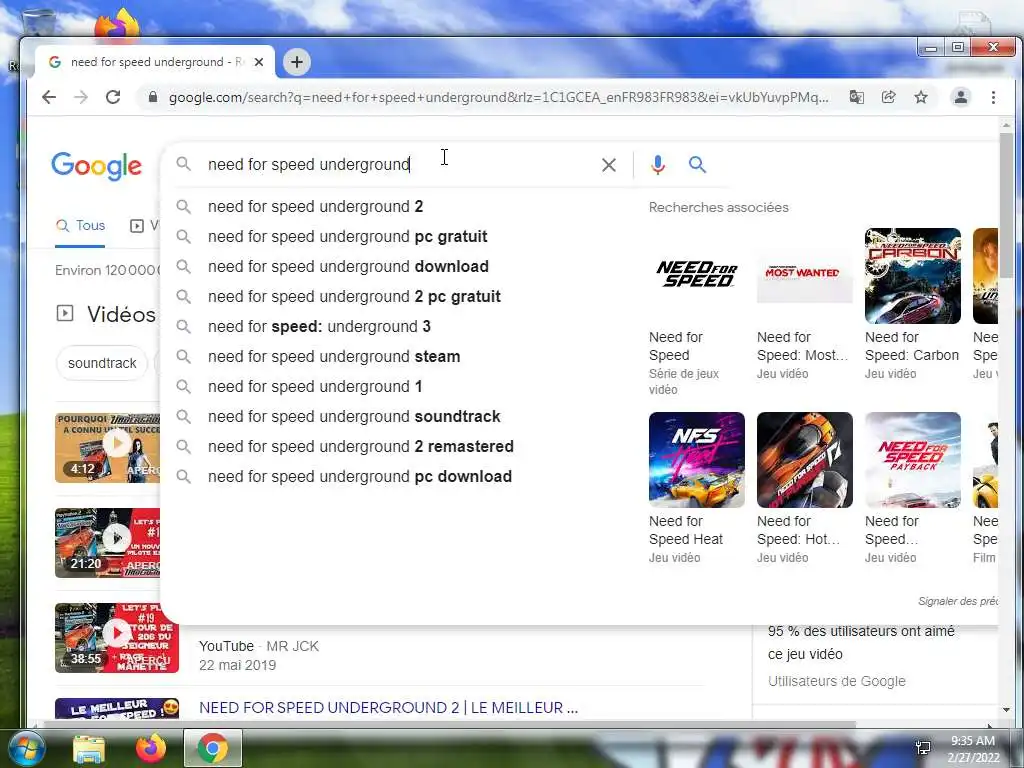The height and width of the screenshot is (768, 1024).
Task: Choose suggestion 'need for speed: underground 3'
Action: [x=319, y=327]
